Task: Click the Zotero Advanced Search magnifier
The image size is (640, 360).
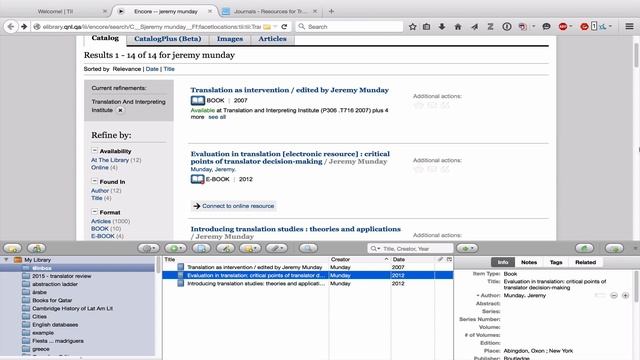Action: (308, 248)
